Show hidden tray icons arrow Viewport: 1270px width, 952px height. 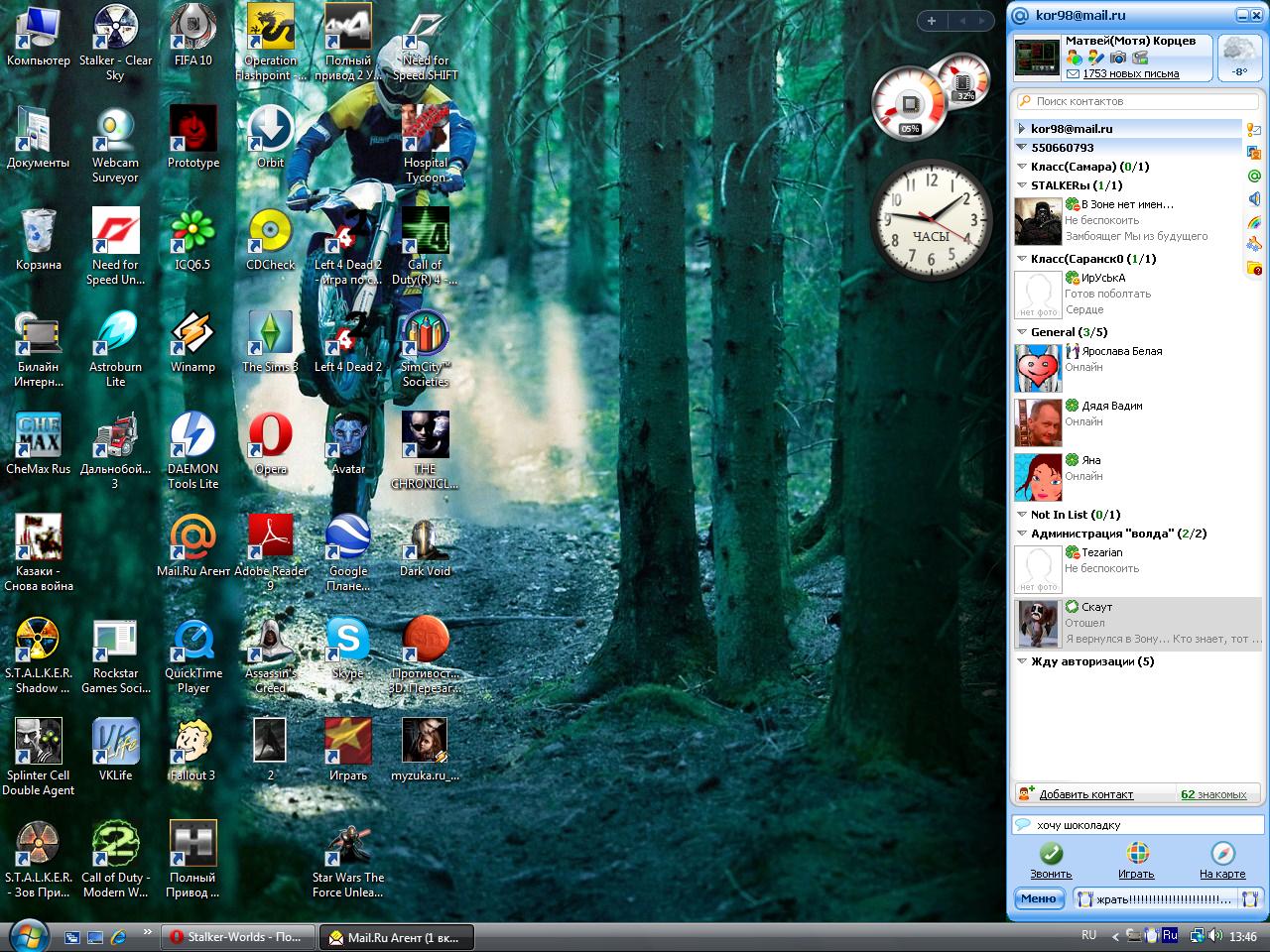(1115, 936)
